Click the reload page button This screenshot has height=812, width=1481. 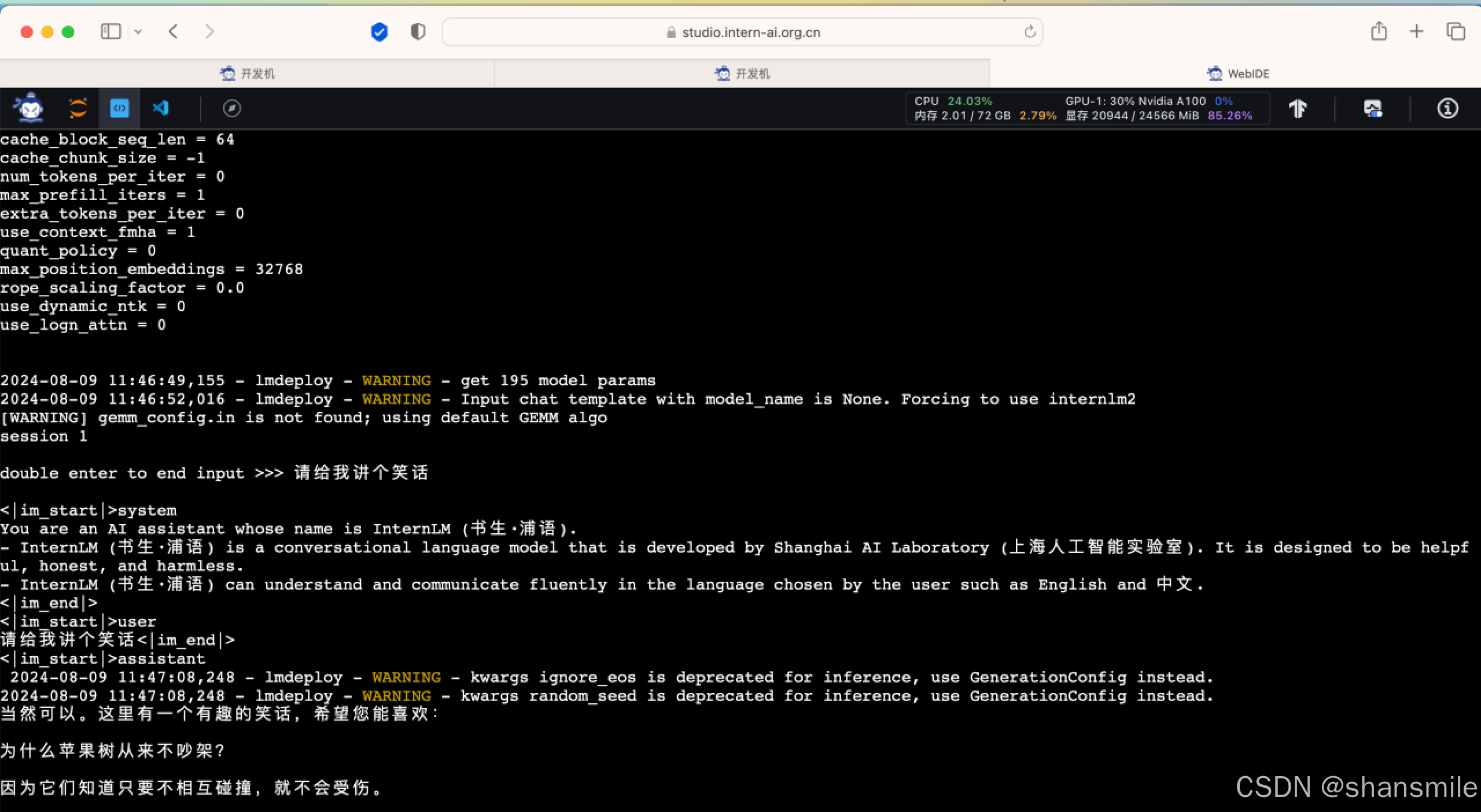(x=1030, y=32)
